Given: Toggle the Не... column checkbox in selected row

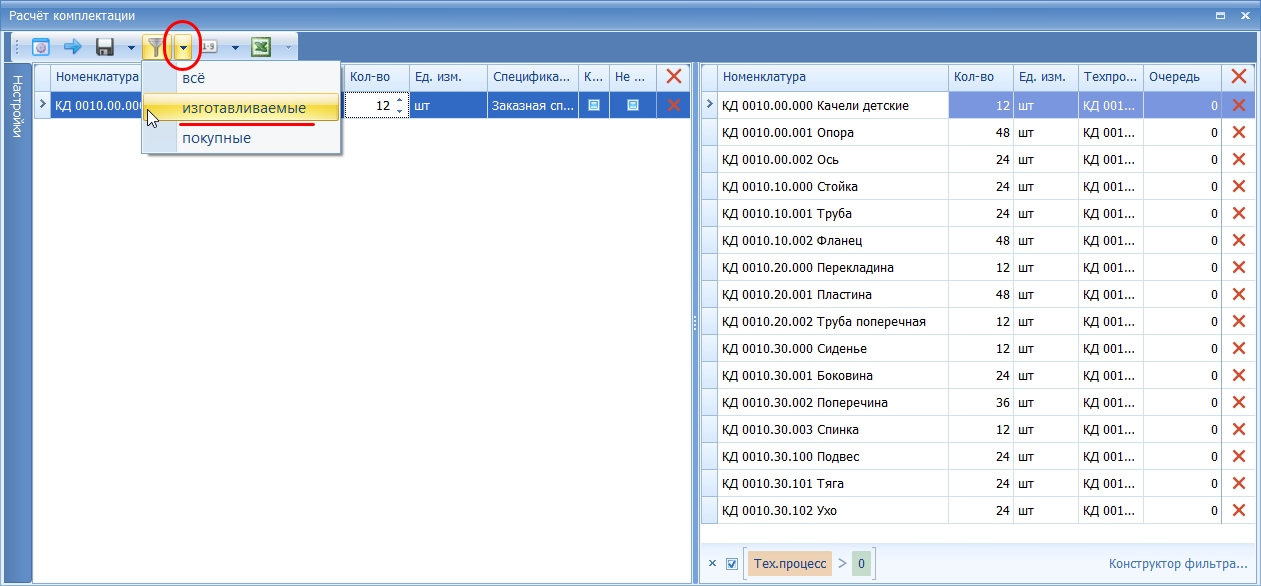Looking at the screenshot, I should pyautogui.click(x=633, y=105).
